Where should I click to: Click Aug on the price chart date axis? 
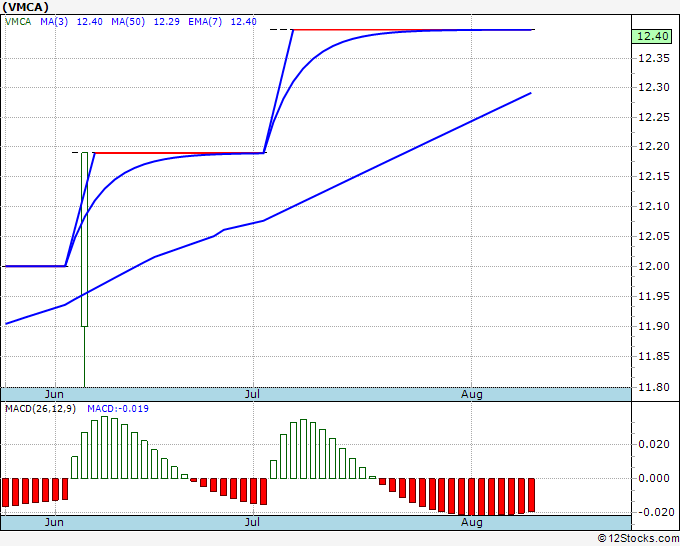[471, 394]
